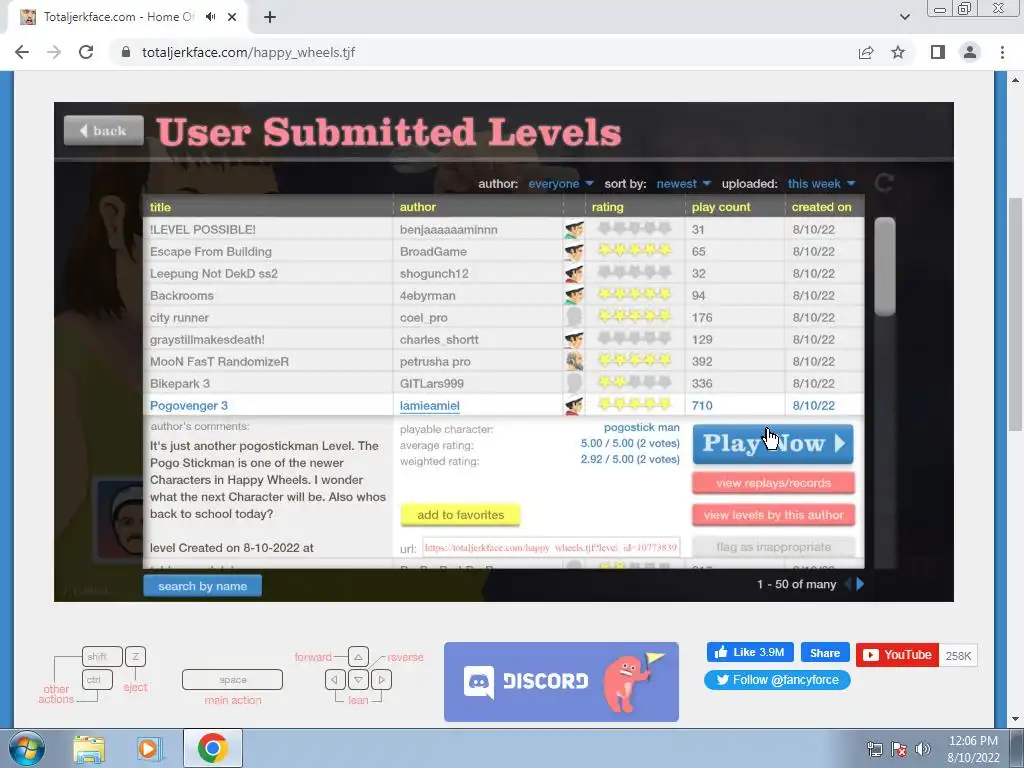Click the Facebook Like 3.9M button
Screen dimensions: 1024x768
(x=750, y=652)
